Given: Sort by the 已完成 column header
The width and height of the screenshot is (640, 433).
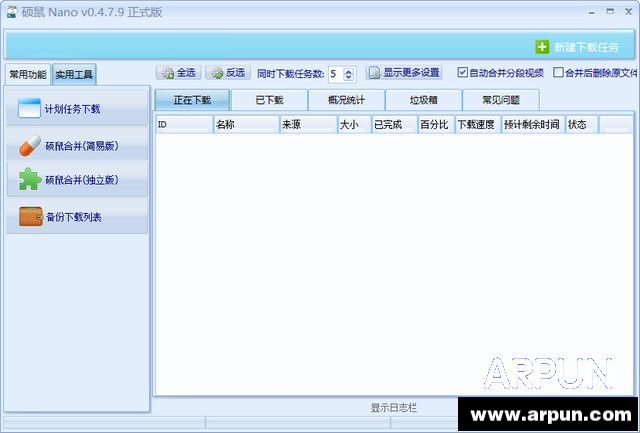Looking at the screenshot, I should pos(395,124).
